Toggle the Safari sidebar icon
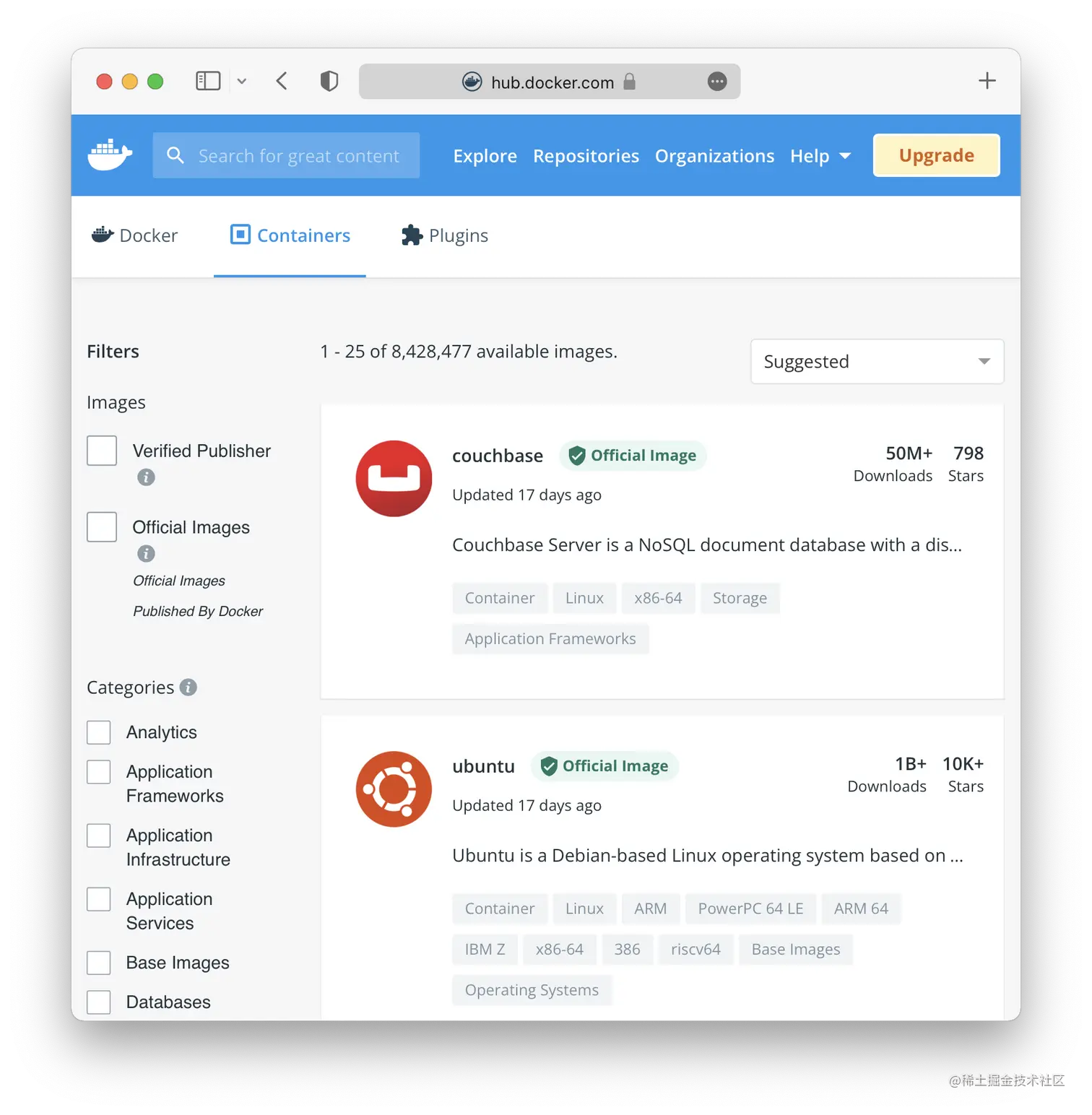1092x1115 pixels. coord(208,81)
